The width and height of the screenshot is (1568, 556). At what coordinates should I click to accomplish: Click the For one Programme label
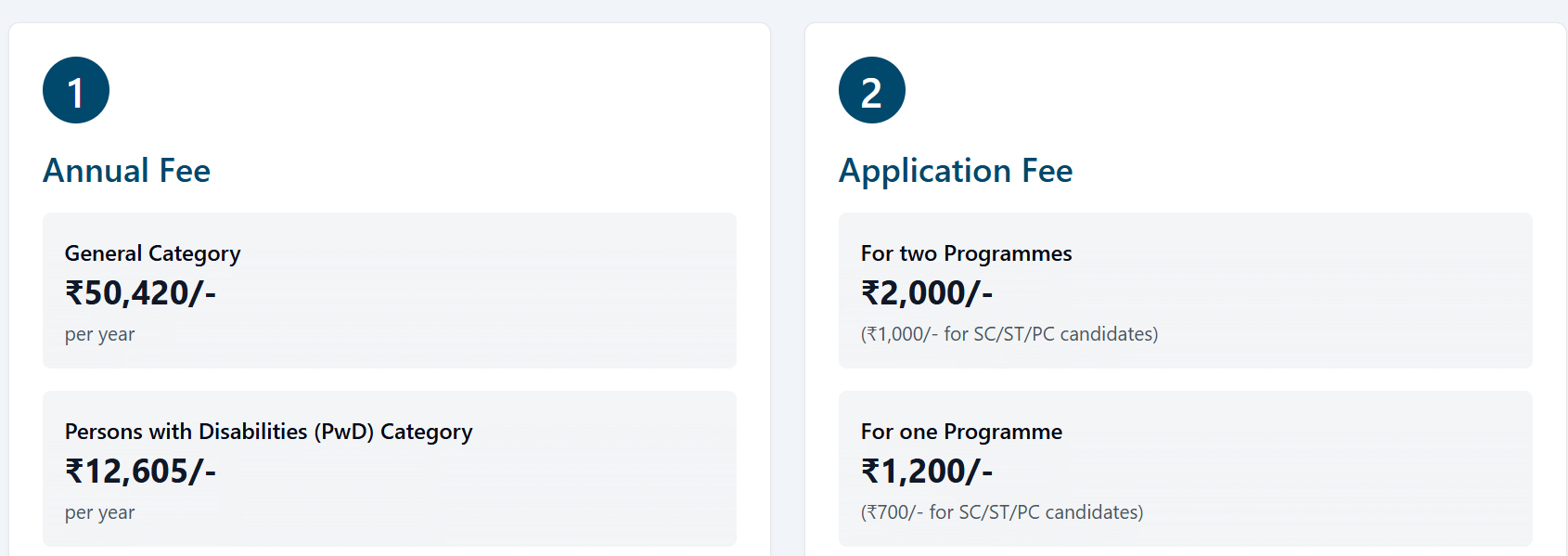pos(961,432)
